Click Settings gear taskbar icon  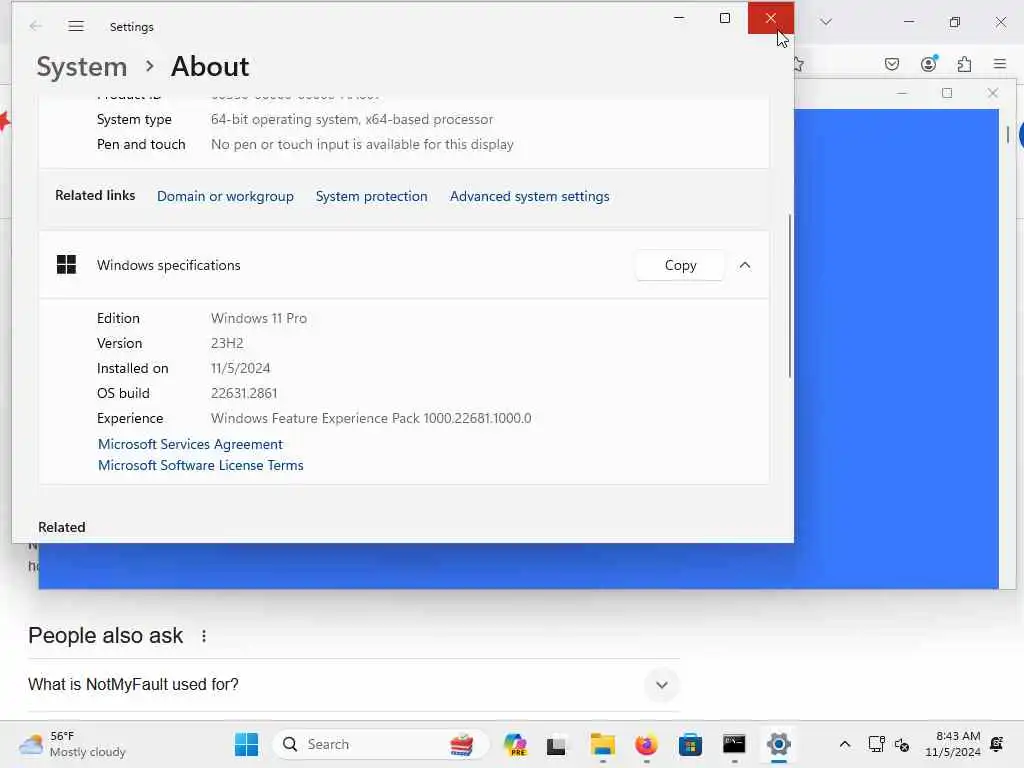[x=778, y=744]
